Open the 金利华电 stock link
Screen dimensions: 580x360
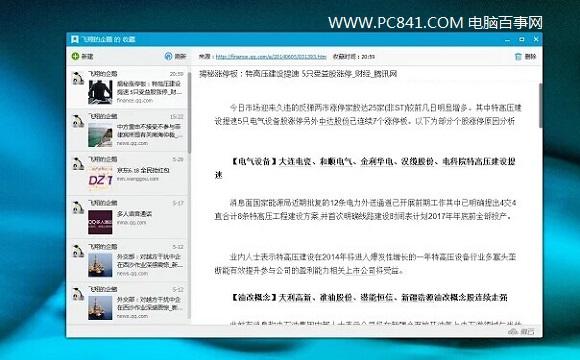(x=377, y=162)
